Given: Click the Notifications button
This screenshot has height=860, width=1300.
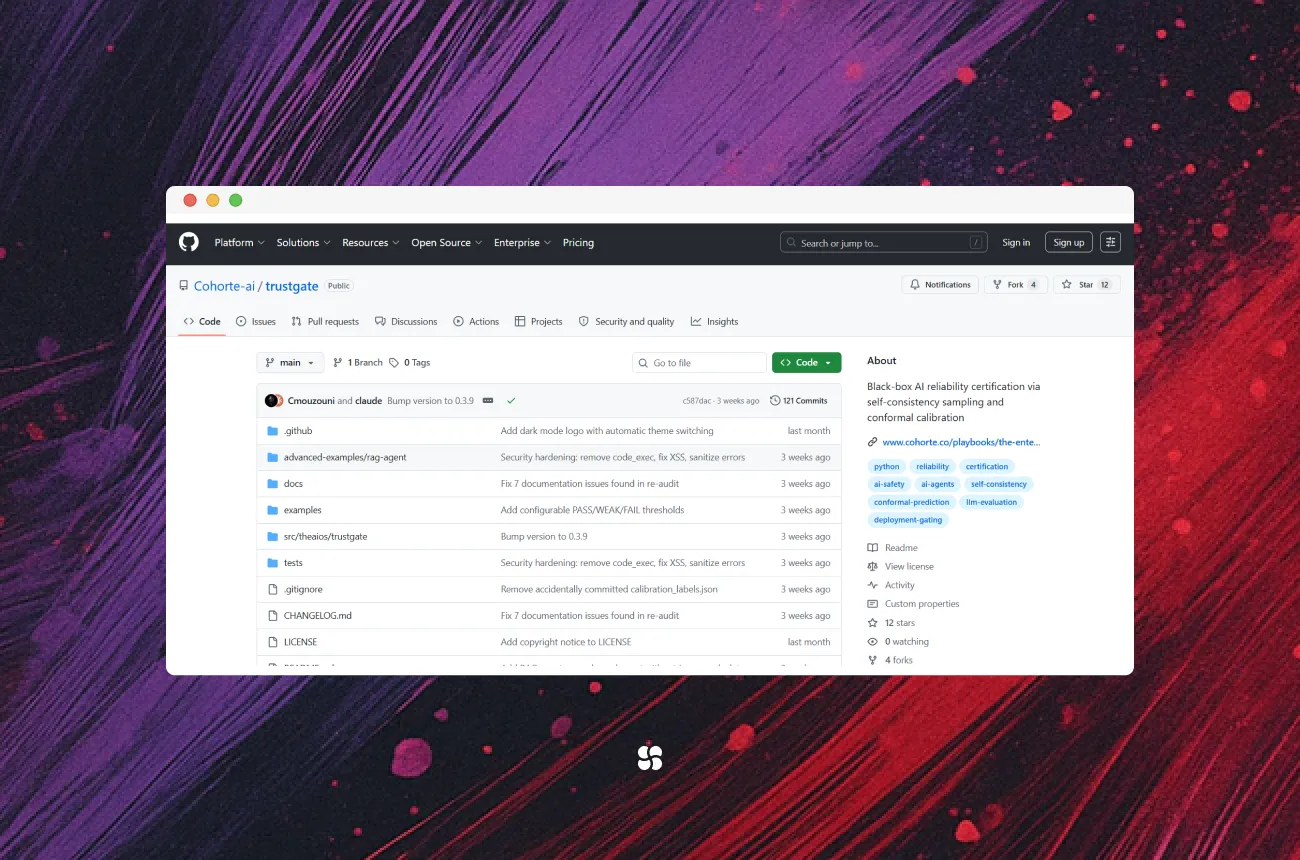Looking at the screenshot, I should coord(940,285).
